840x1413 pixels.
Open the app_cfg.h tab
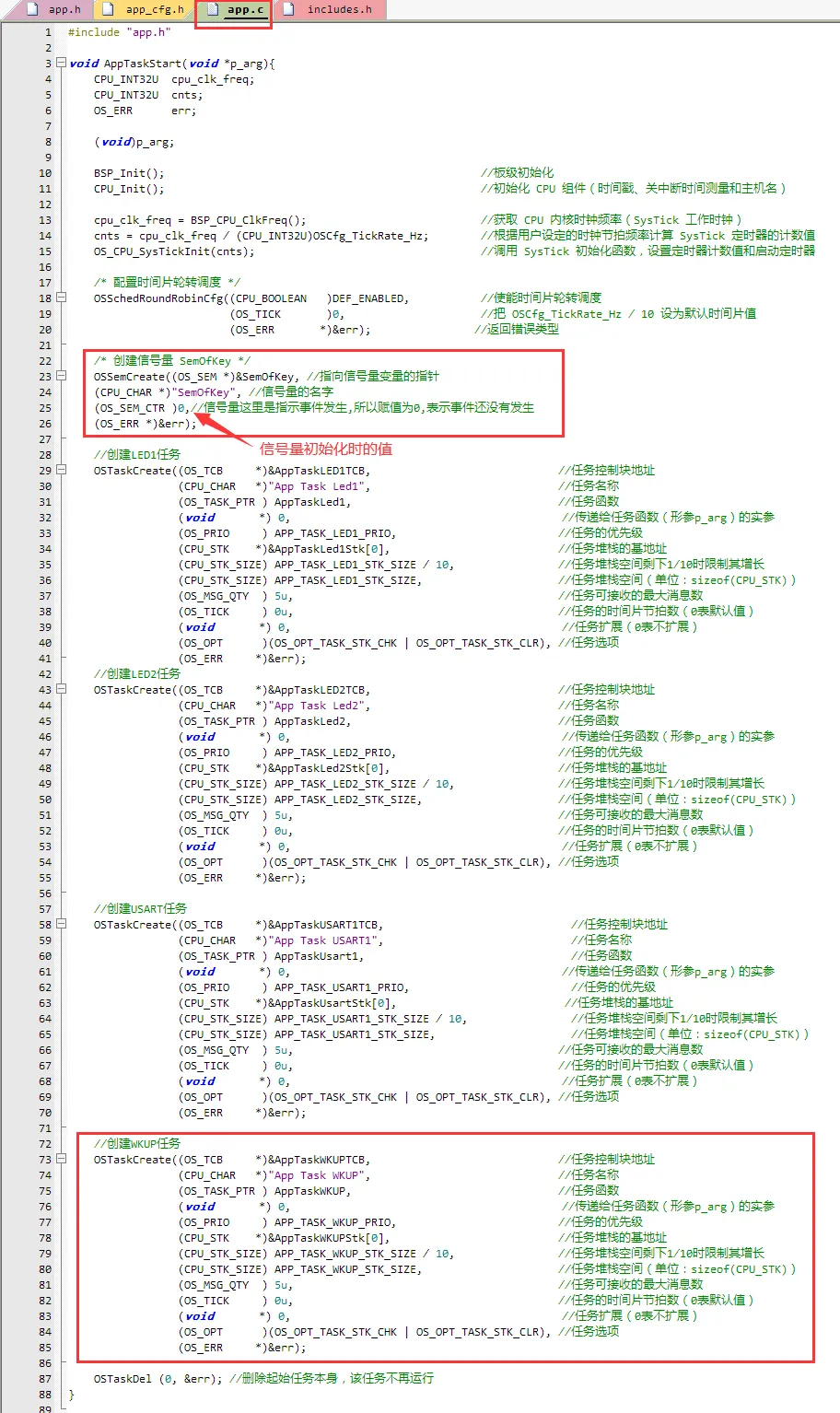[154, 9]
